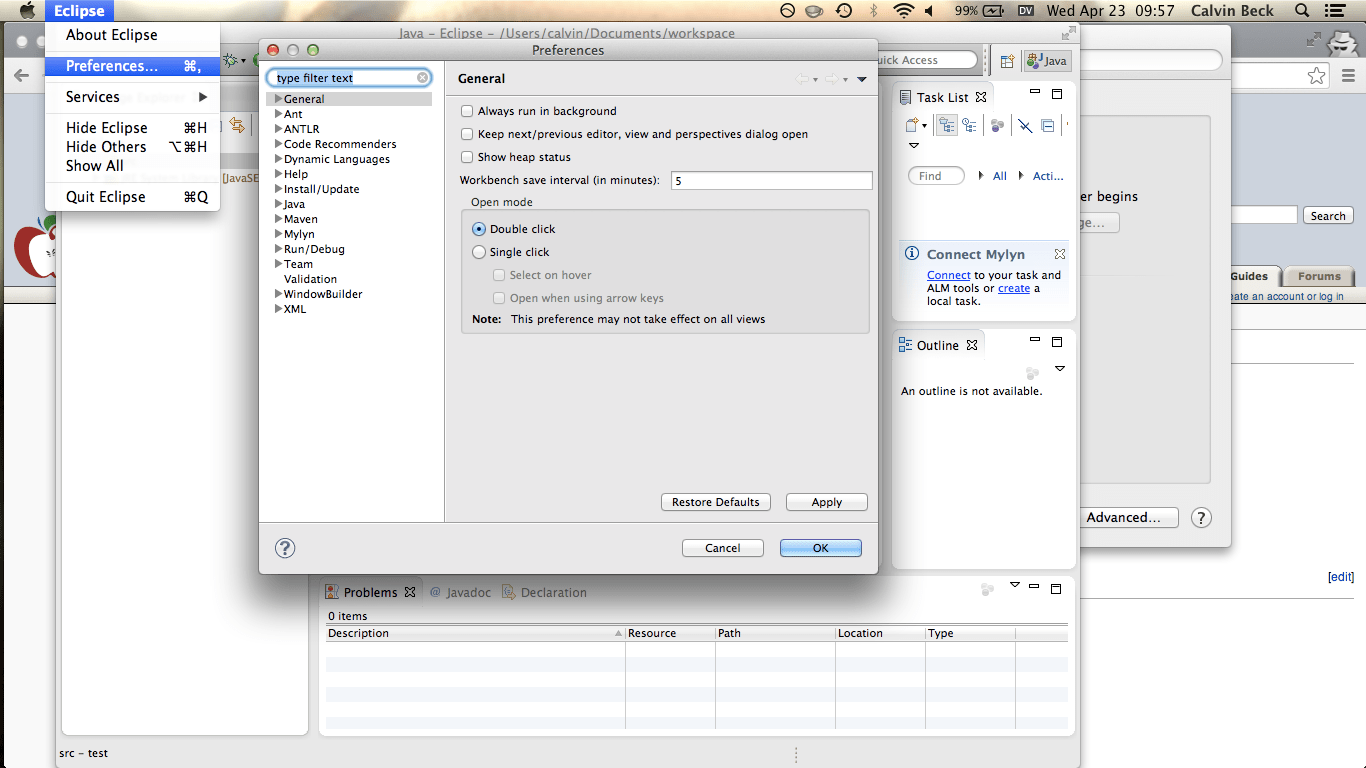Choose Quit Eclipse from the Eclipse menu
Image resolution: width=1366 pixels, height=768 pixels.
107,196
